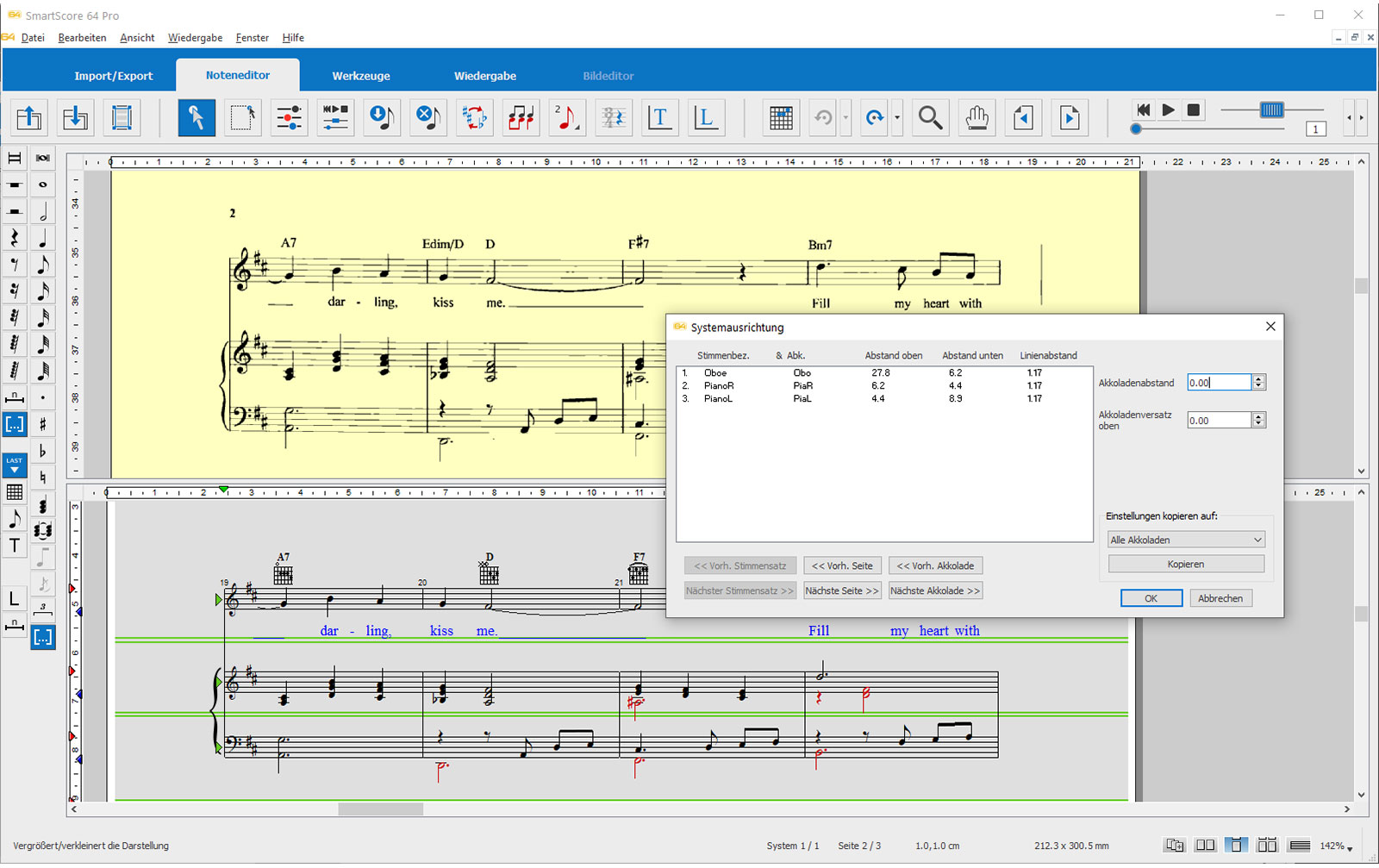This screenshot has width=1379, height=868.
Task: Click the redo arrow icon
Action: pyautogui.click(x=875, y=117)
